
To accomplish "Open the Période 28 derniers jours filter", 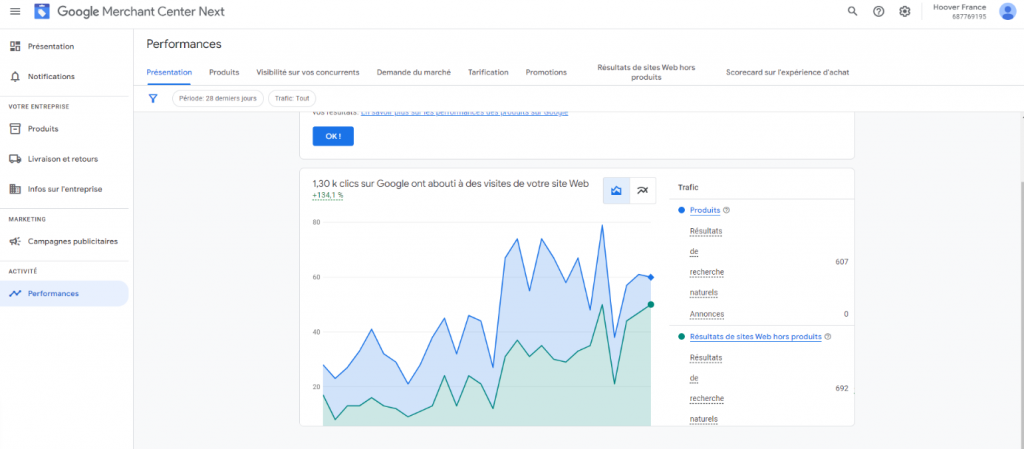I will 217,99.
